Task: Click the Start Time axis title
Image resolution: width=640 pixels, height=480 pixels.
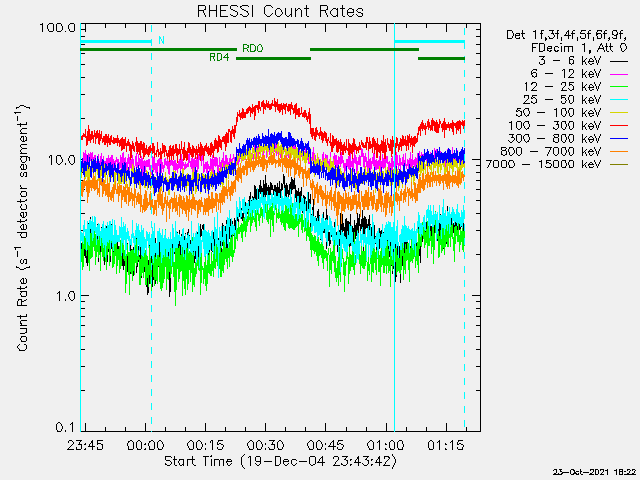Action: [280, 462]
